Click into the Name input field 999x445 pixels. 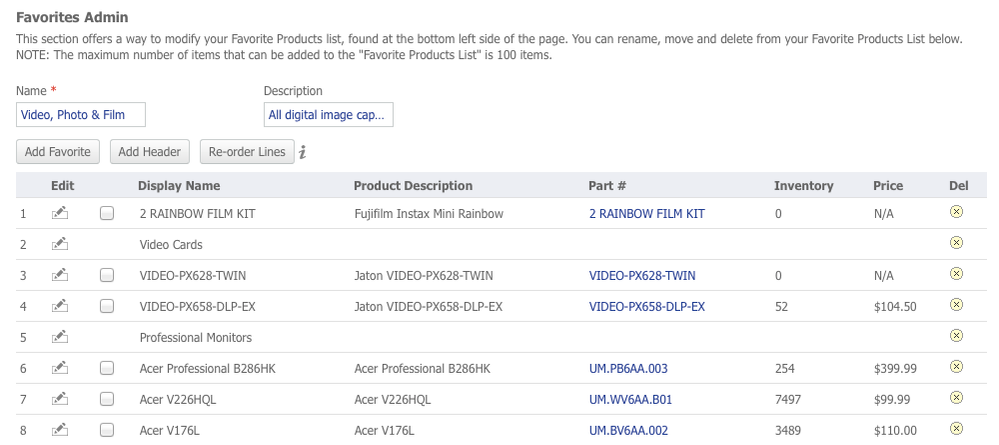pyautogui.click(x=81, y=115)
